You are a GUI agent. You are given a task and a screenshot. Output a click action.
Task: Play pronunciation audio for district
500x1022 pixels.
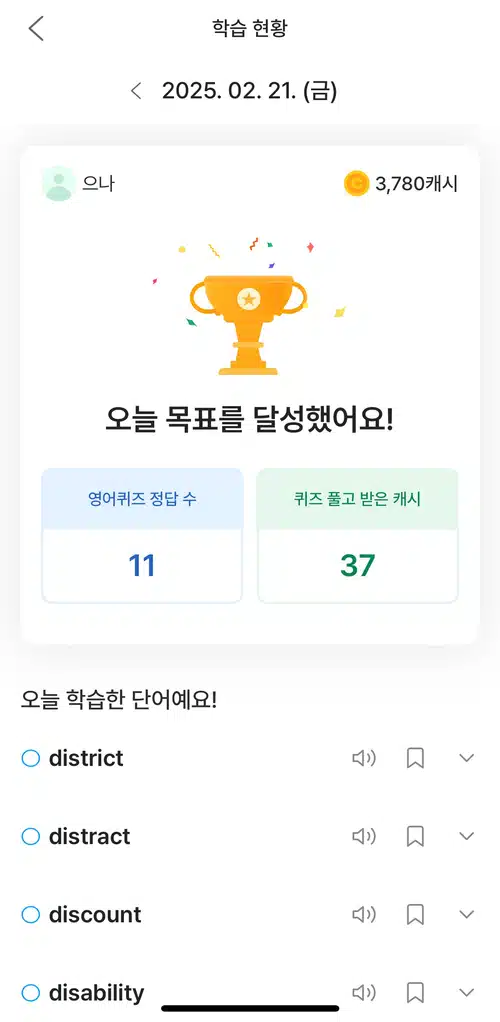pos(364,758)
